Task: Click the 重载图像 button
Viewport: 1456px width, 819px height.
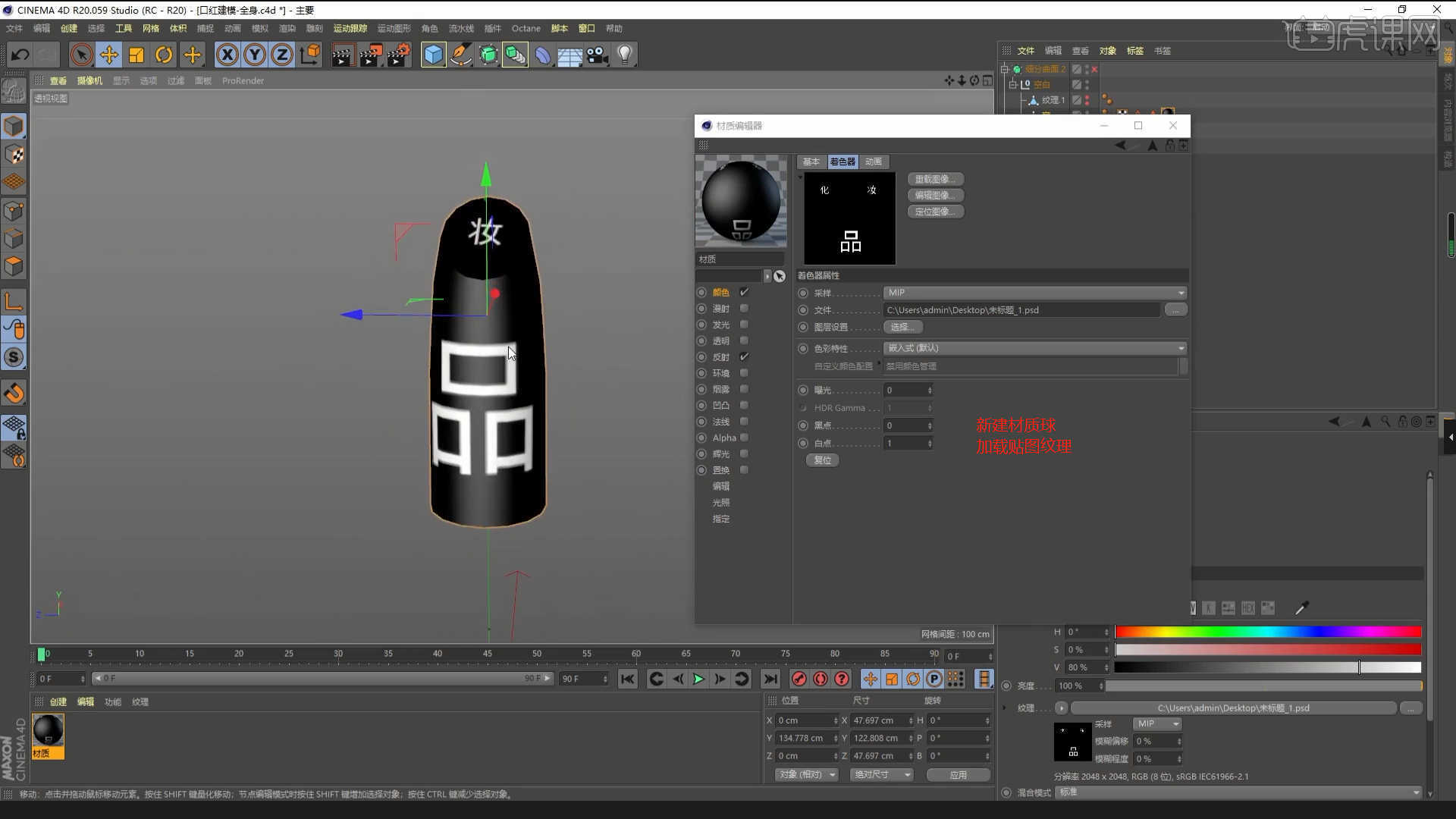Action: pyautogui.click(x=936, y=180)
